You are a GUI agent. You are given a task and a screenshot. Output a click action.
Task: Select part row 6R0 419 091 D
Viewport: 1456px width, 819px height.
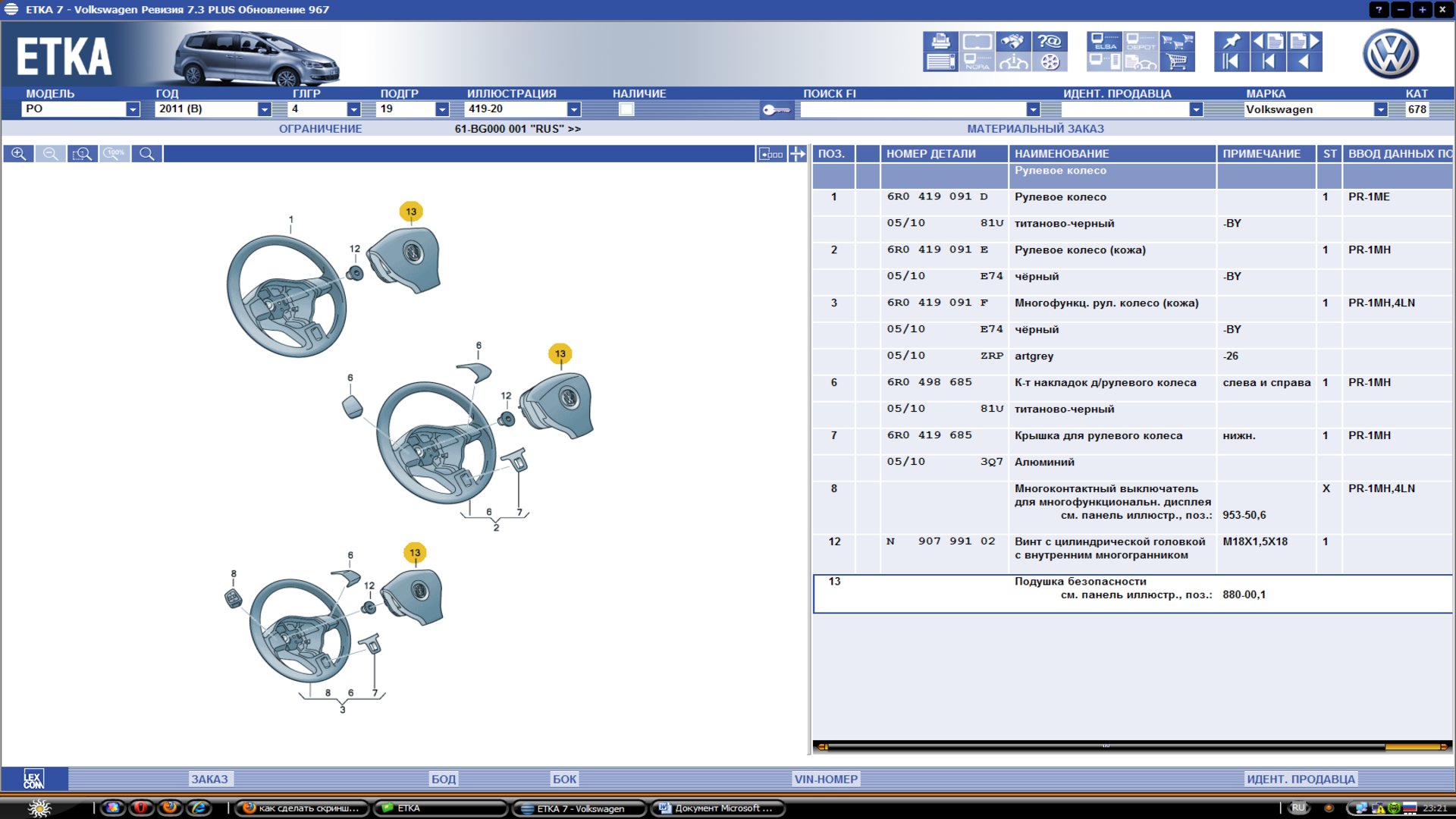tap(937, 197)
